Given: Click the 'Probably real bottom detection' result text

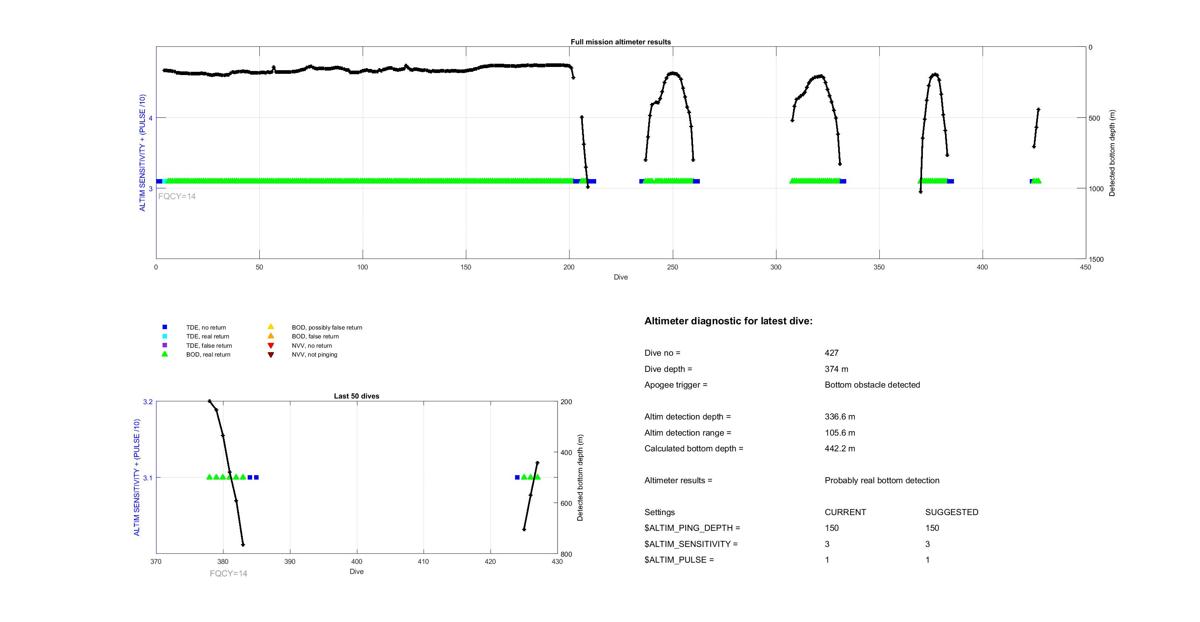Looking at the screenshot, I should coord(882,480).
